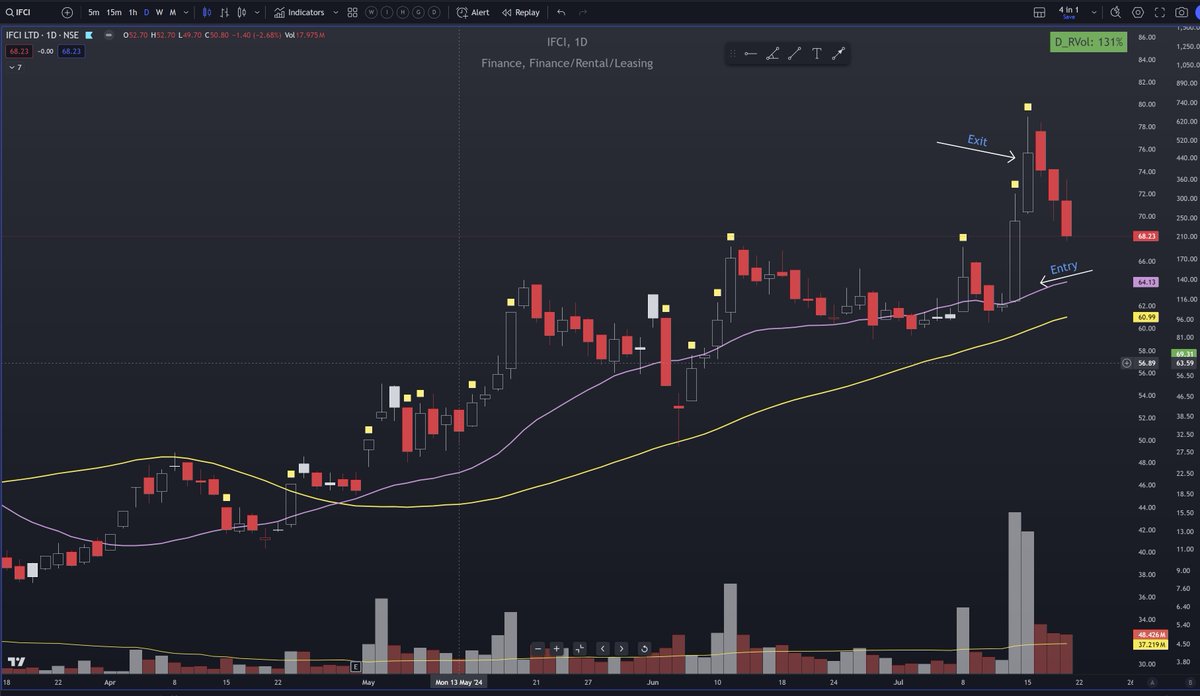
Task: Click the minus circle beside symbol title
Action: (x=108, y=35)
